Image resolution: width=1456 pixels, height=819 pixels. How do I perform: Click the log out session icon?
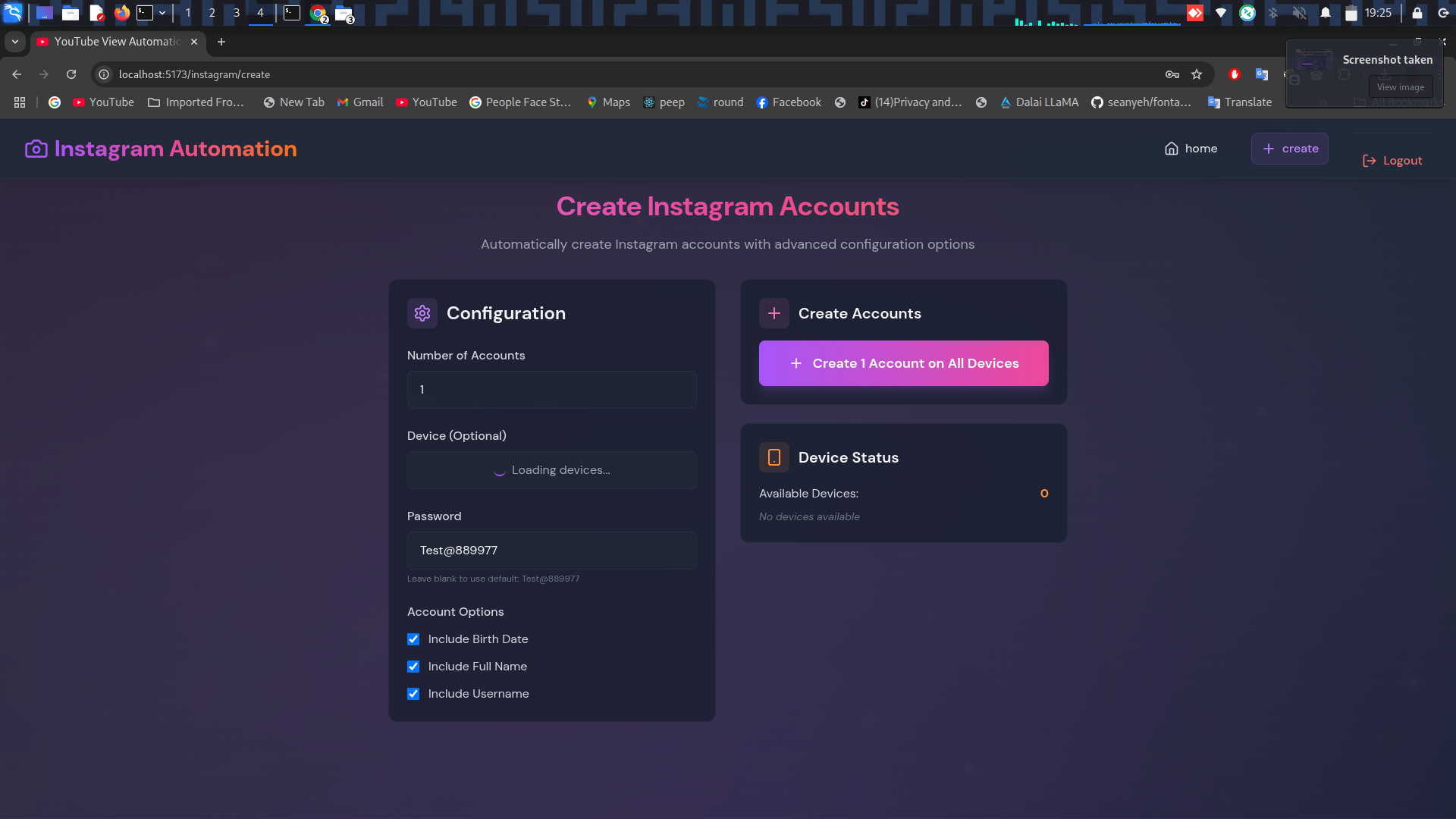click(x=1443, y=13)
